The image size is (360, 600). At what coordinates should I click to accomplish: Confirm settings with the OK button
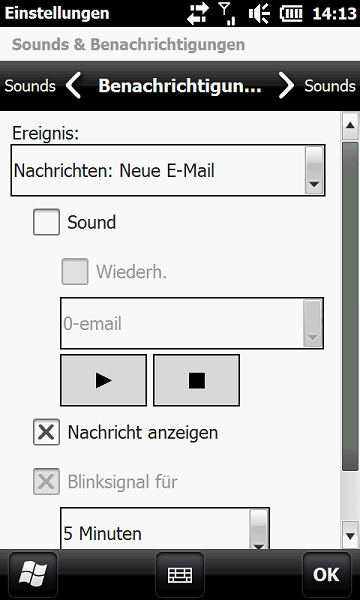click(x=326, y=575)
